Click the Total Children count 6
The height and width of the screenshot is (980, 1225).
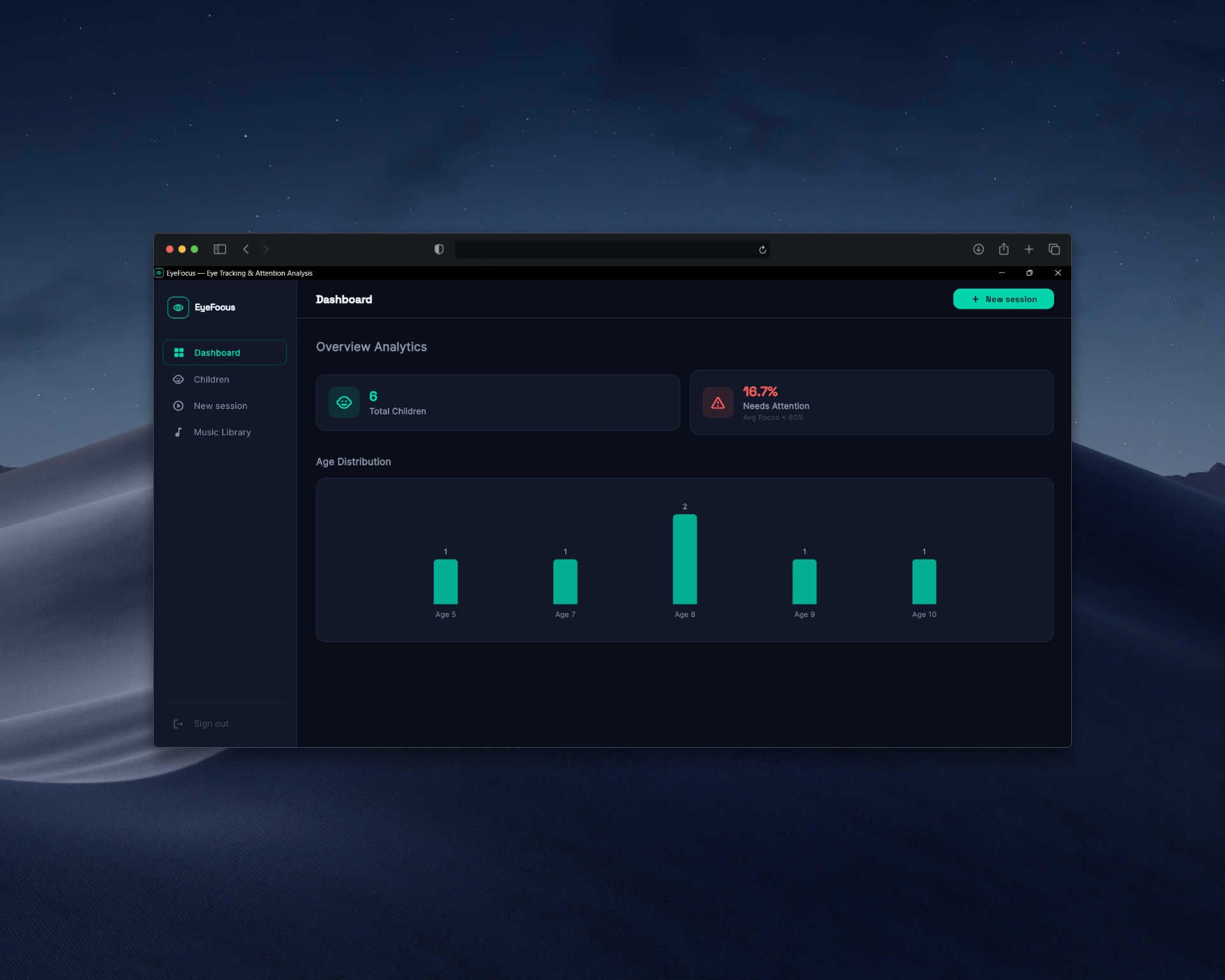click(373, 396)
